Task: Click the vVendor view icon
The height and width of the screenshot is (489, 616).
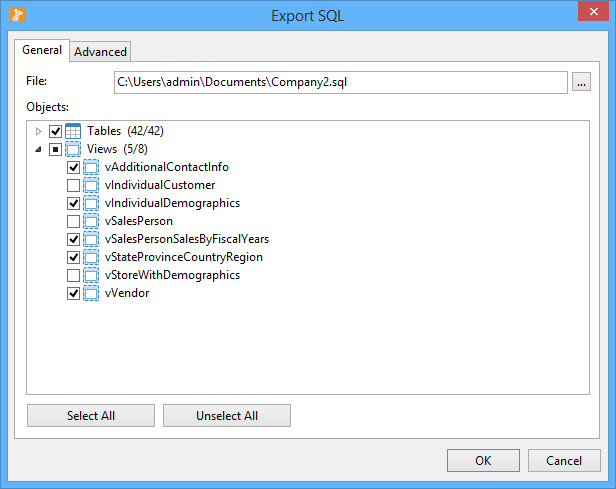Action: pyautogui.click(x=91, y=293)
